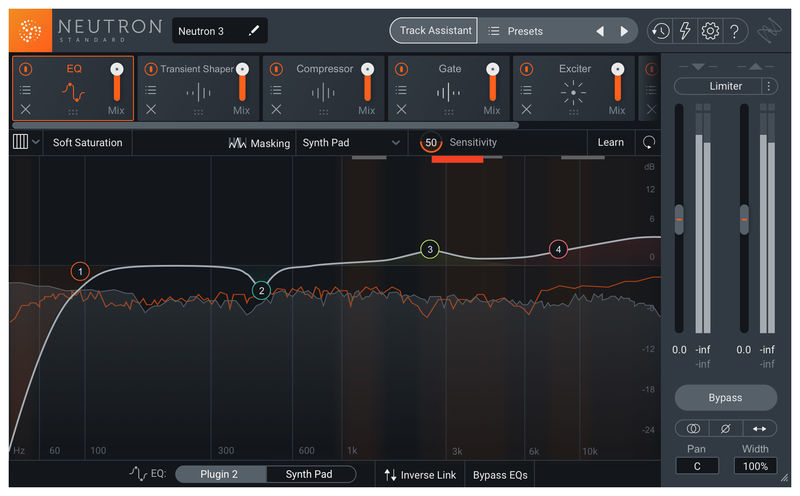Go to the next preset arrow
This screenshot has width=800, height=496.
click(x=624, y=31)
